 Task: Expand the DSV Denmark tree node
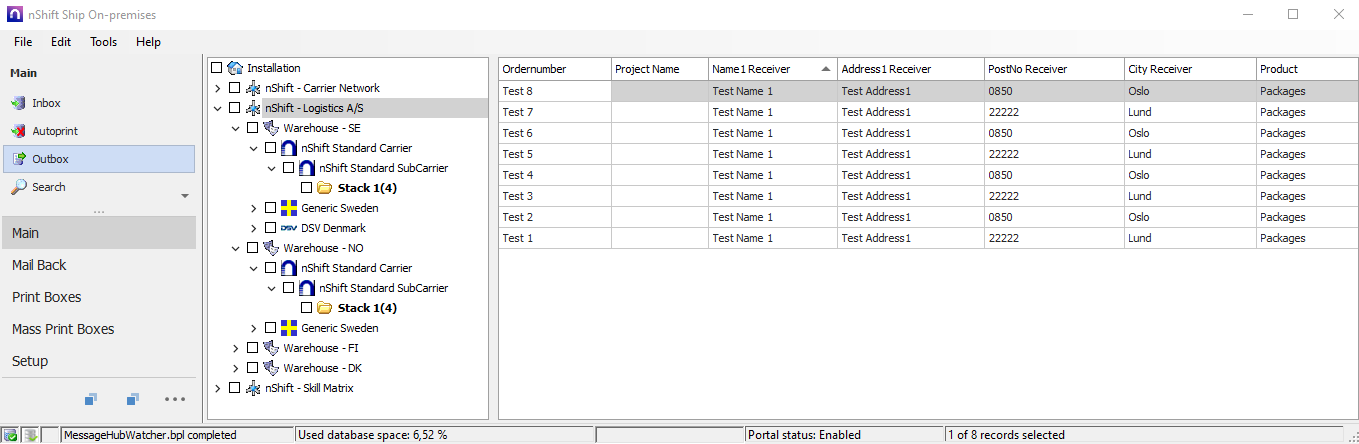[253, 228]
